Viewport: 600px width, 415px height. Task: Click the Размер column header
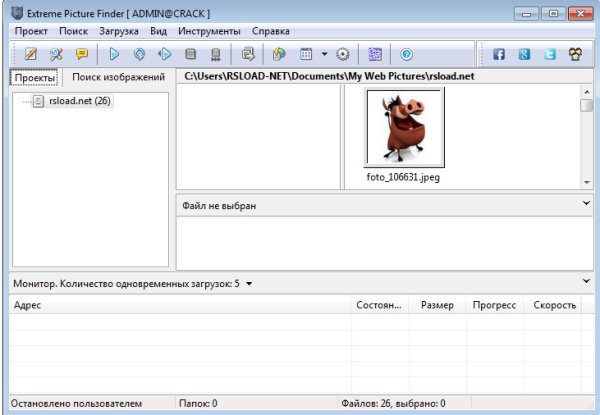pyautogui.click(x=437, y=305)
